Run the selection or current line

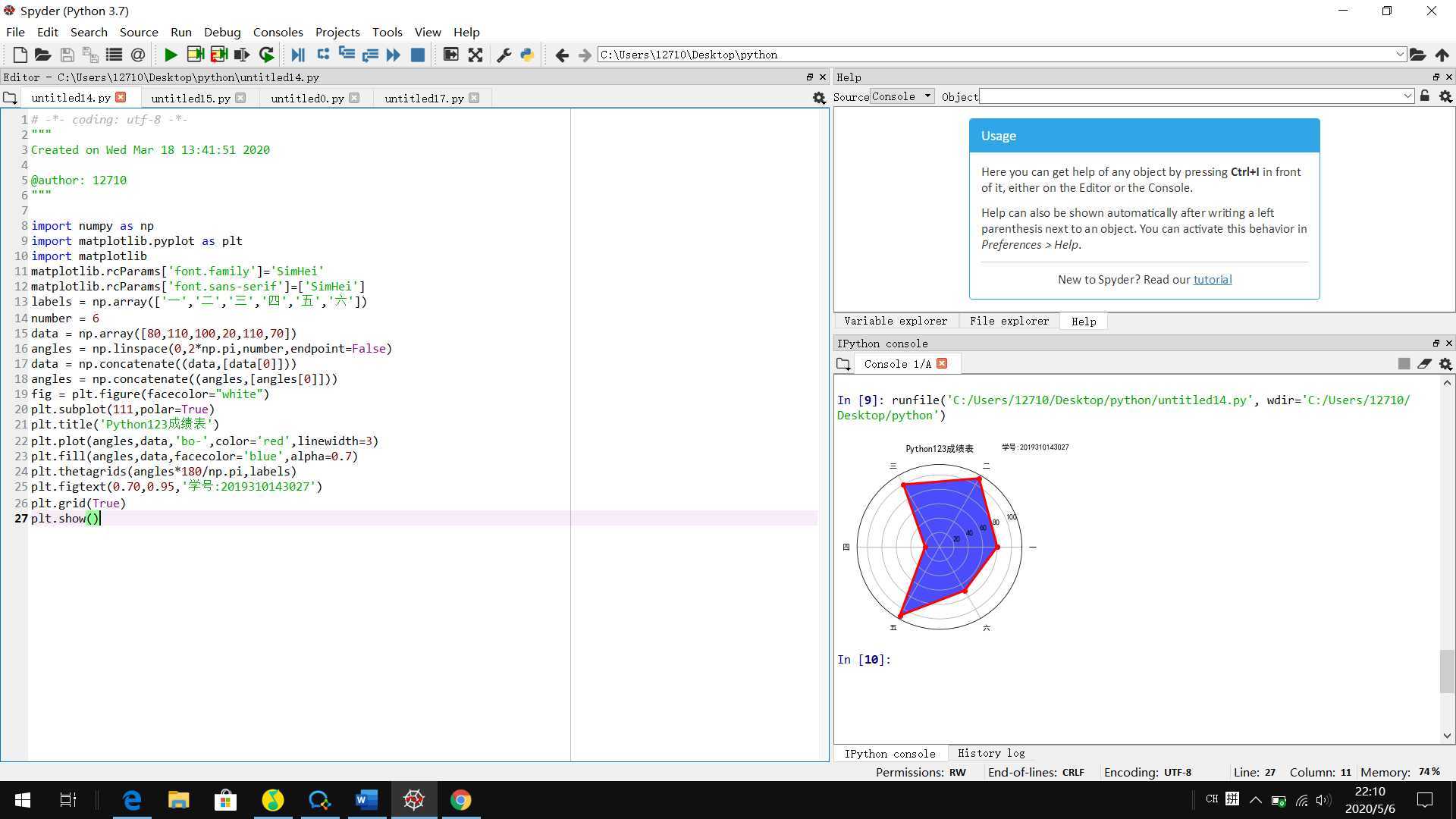[242, 55]
